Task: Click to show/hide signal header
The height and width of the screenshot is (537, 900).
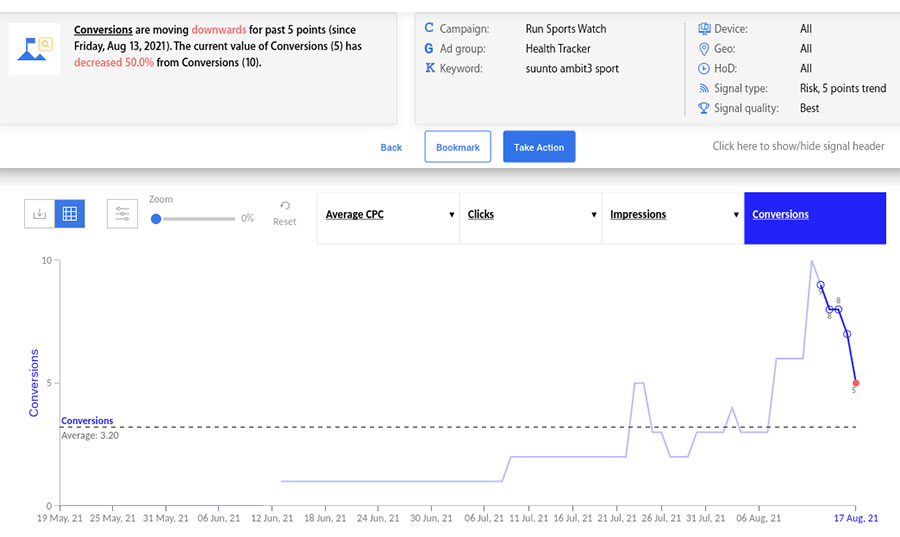Action: (798, 146)
